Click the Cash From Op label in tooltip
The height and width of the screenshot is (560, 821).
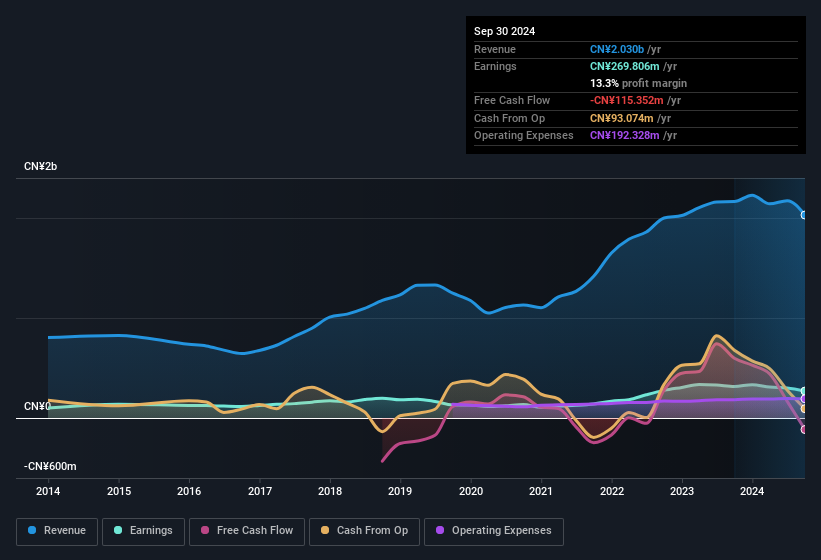pyautogui.click(x=509, y=118)
